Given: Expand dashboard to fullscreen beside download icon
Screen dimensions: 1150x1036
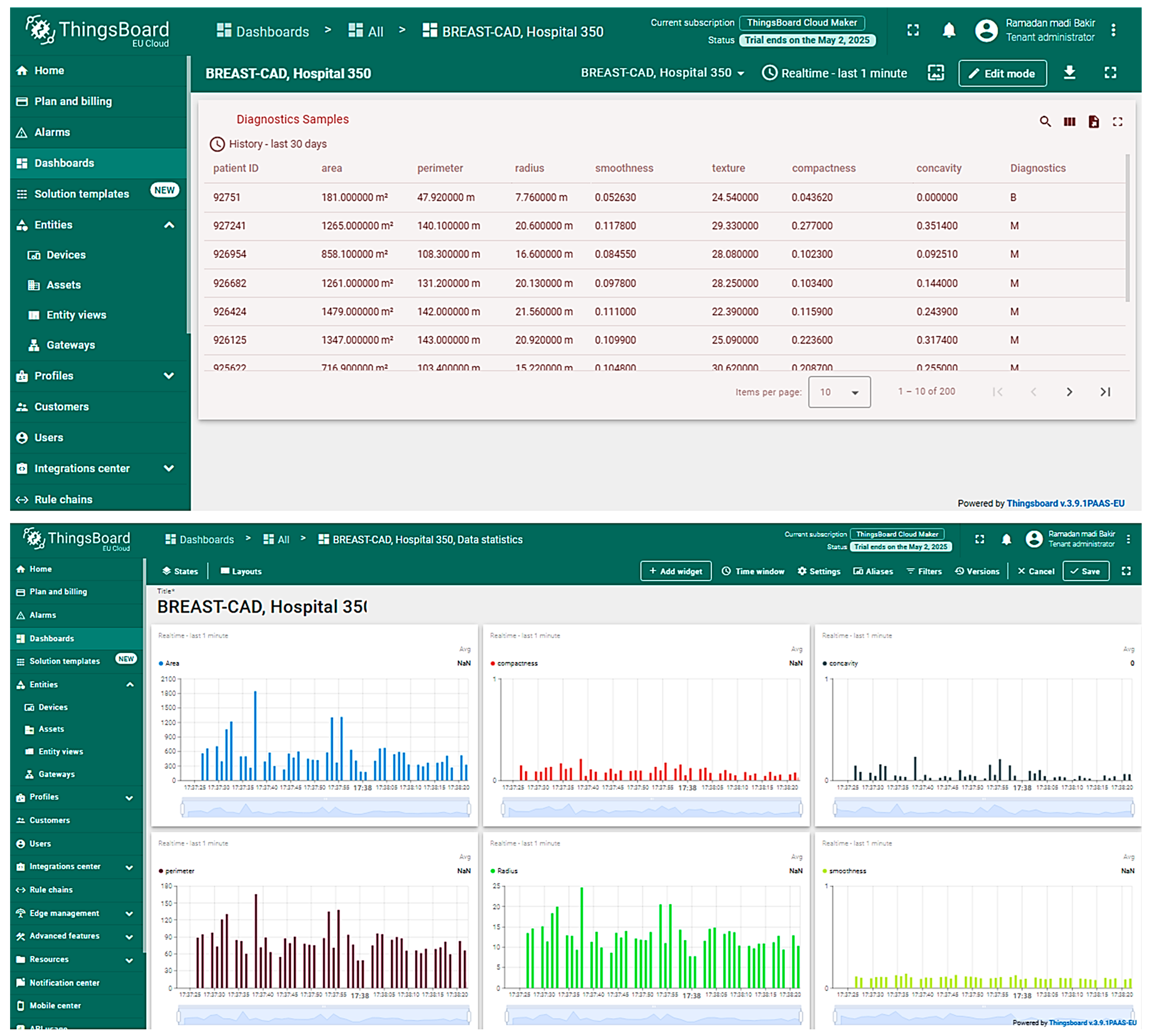Looking at the screenshot, I should coord(1110,73).
